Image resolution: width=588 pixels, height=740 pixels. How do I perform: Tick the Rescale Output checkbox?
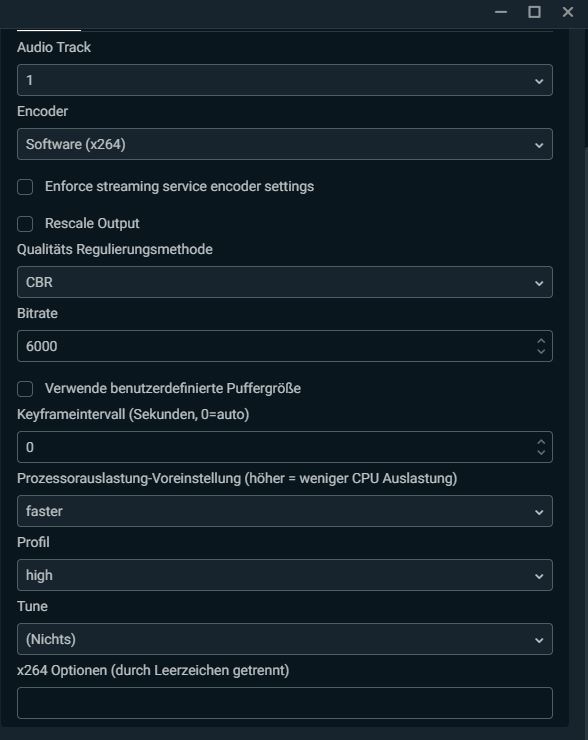[x=25, y=224]
